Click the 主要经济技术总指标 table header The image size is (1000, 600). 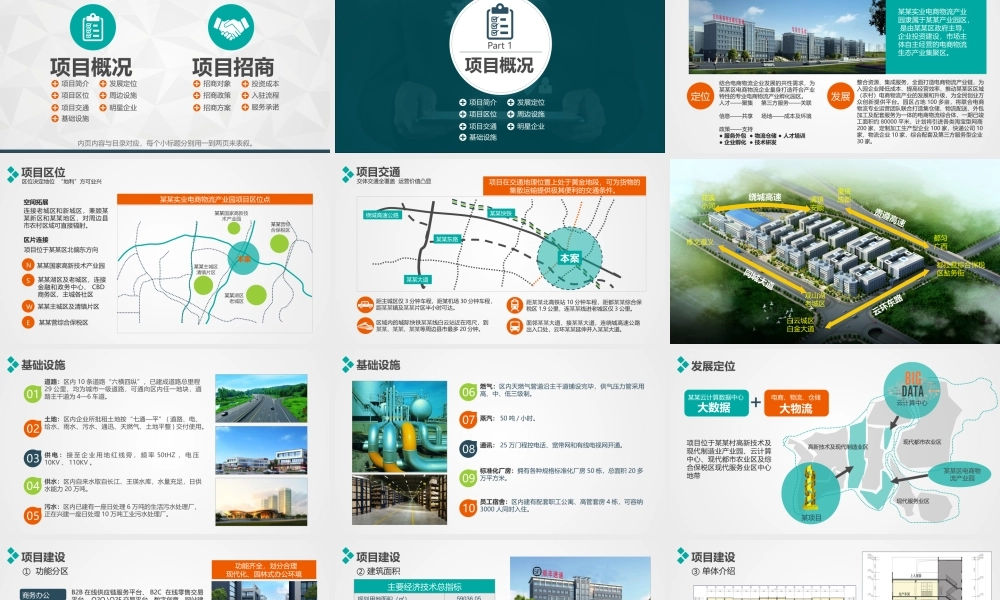pos(424,587)
